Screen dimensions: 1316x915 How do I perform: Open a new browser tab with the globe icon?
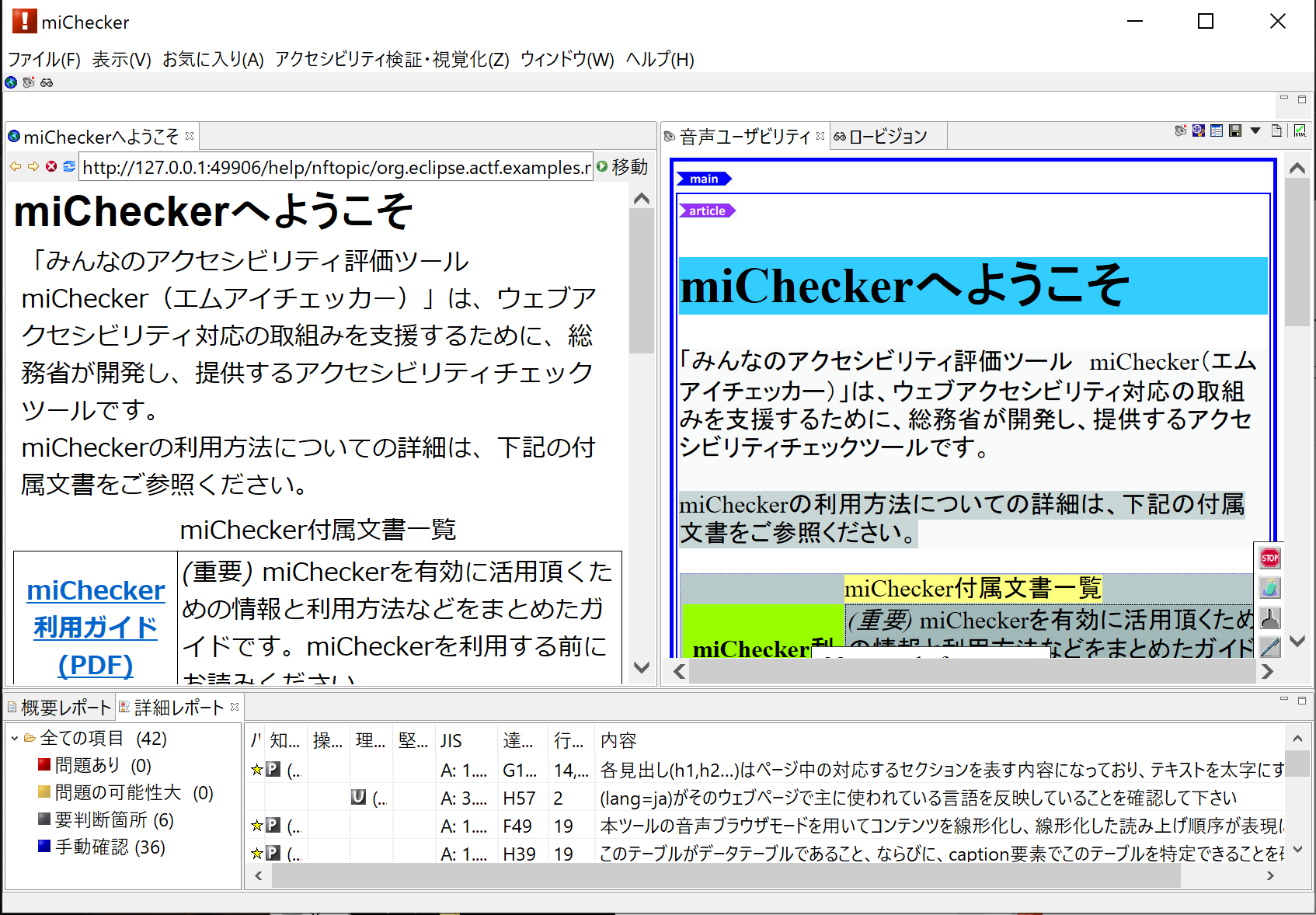click(10, 82)
